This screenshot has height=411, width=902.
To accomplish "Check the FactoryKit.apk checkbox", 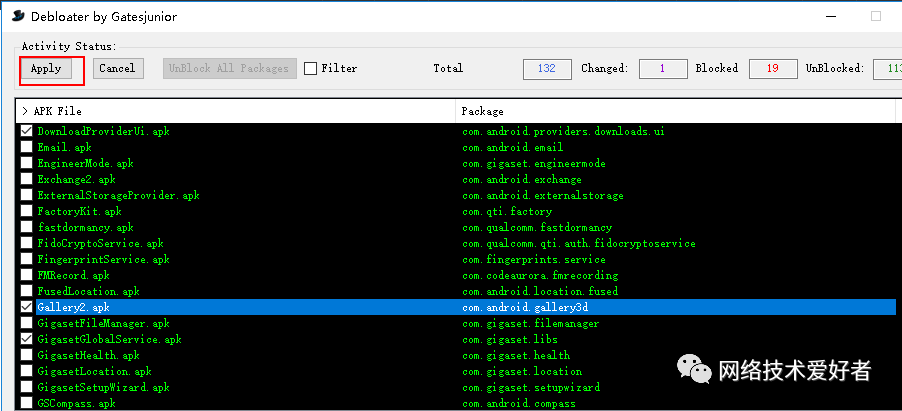I will tap(26, 211).
